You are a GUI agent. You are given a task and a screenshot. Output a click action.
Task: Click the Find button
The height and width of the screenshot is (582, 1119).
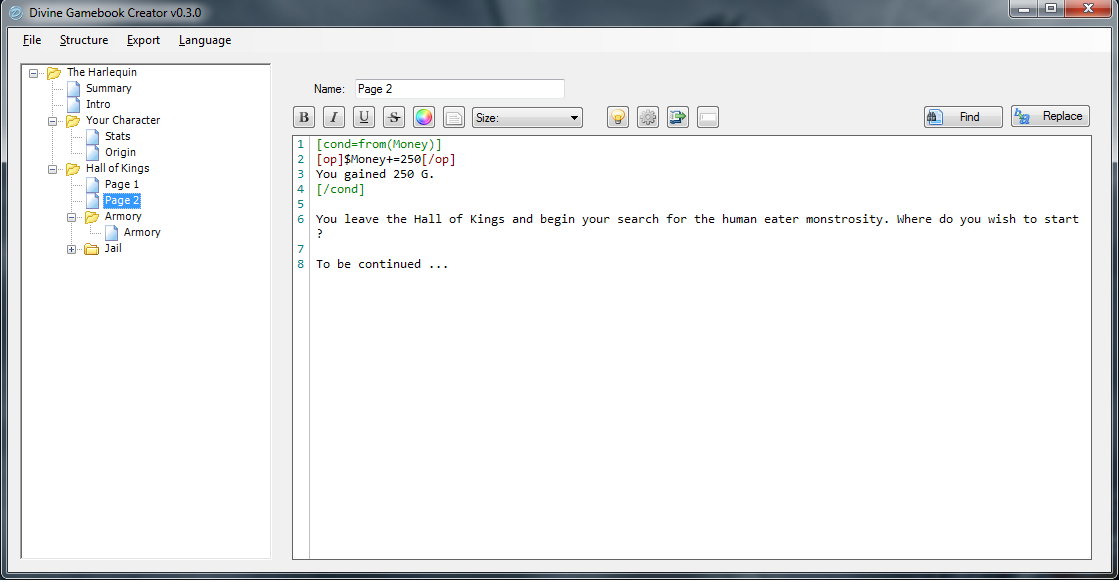963,117
